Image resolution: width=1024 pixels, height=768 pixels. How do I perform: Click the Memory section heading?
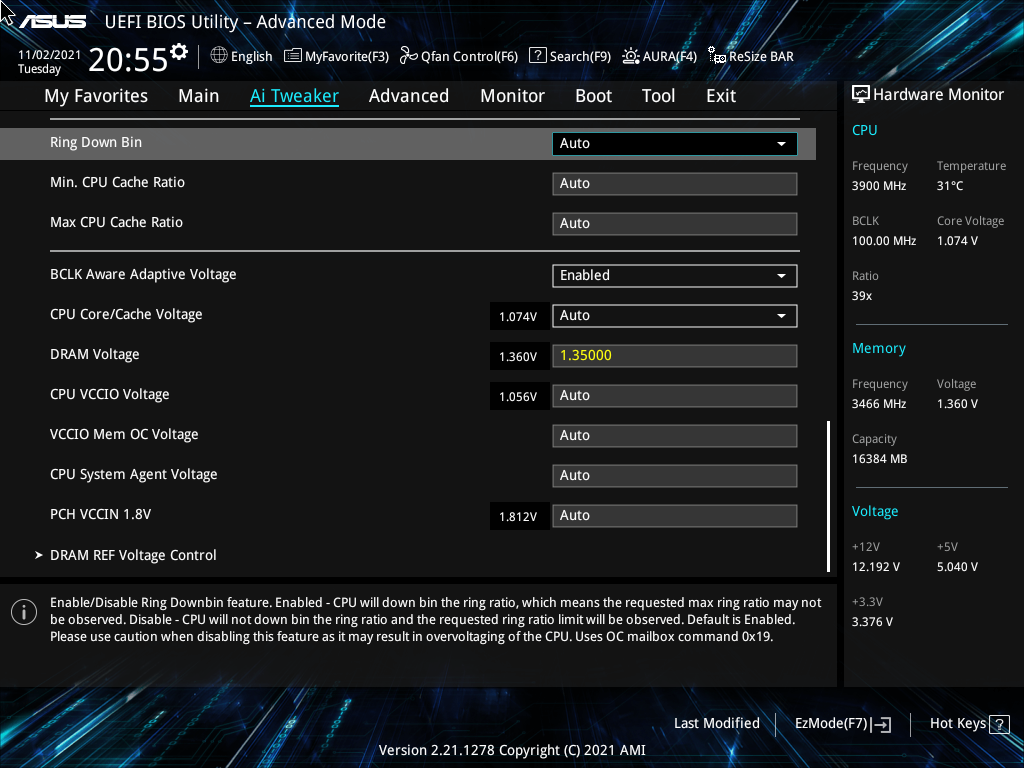(x=878, y=348)
